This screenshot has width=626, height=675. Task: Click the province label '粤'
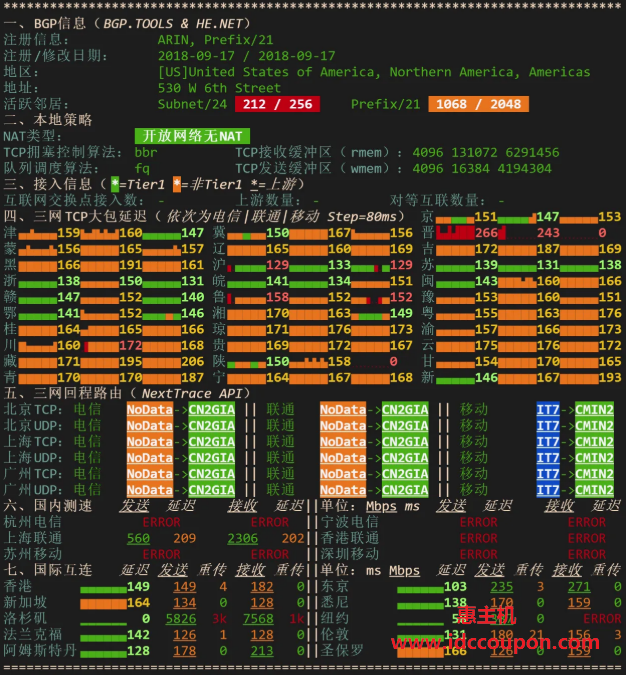(428, 313)
